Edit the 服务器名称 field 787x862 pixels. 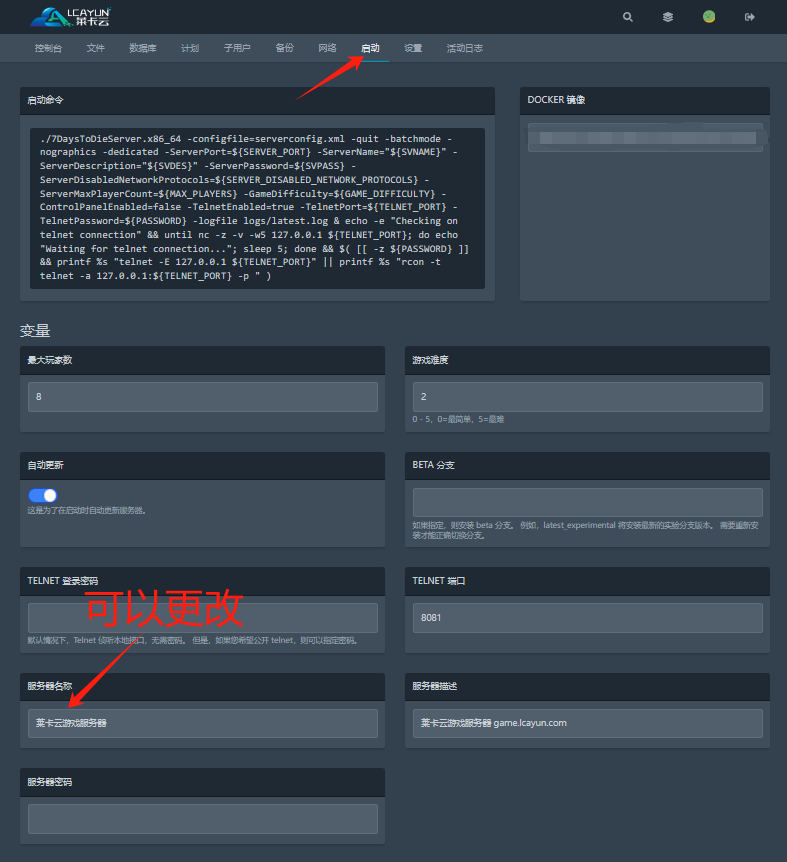[x=203, y=723]
